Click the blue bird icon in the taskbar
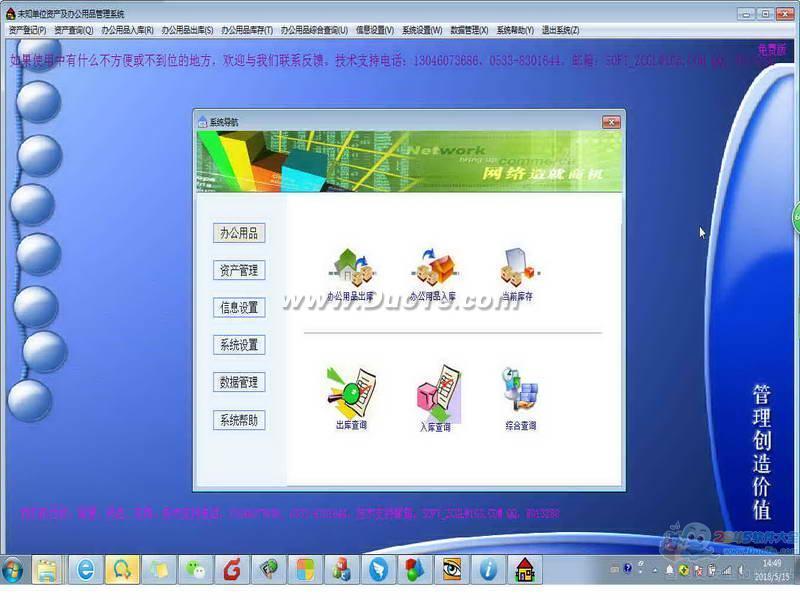800x600 pixels. [379, 570]
